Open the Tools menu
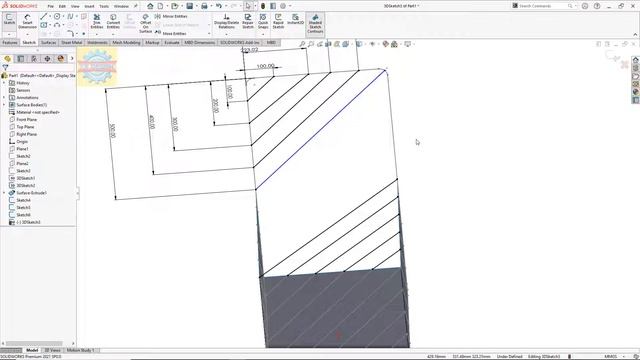 click(104, 7)
